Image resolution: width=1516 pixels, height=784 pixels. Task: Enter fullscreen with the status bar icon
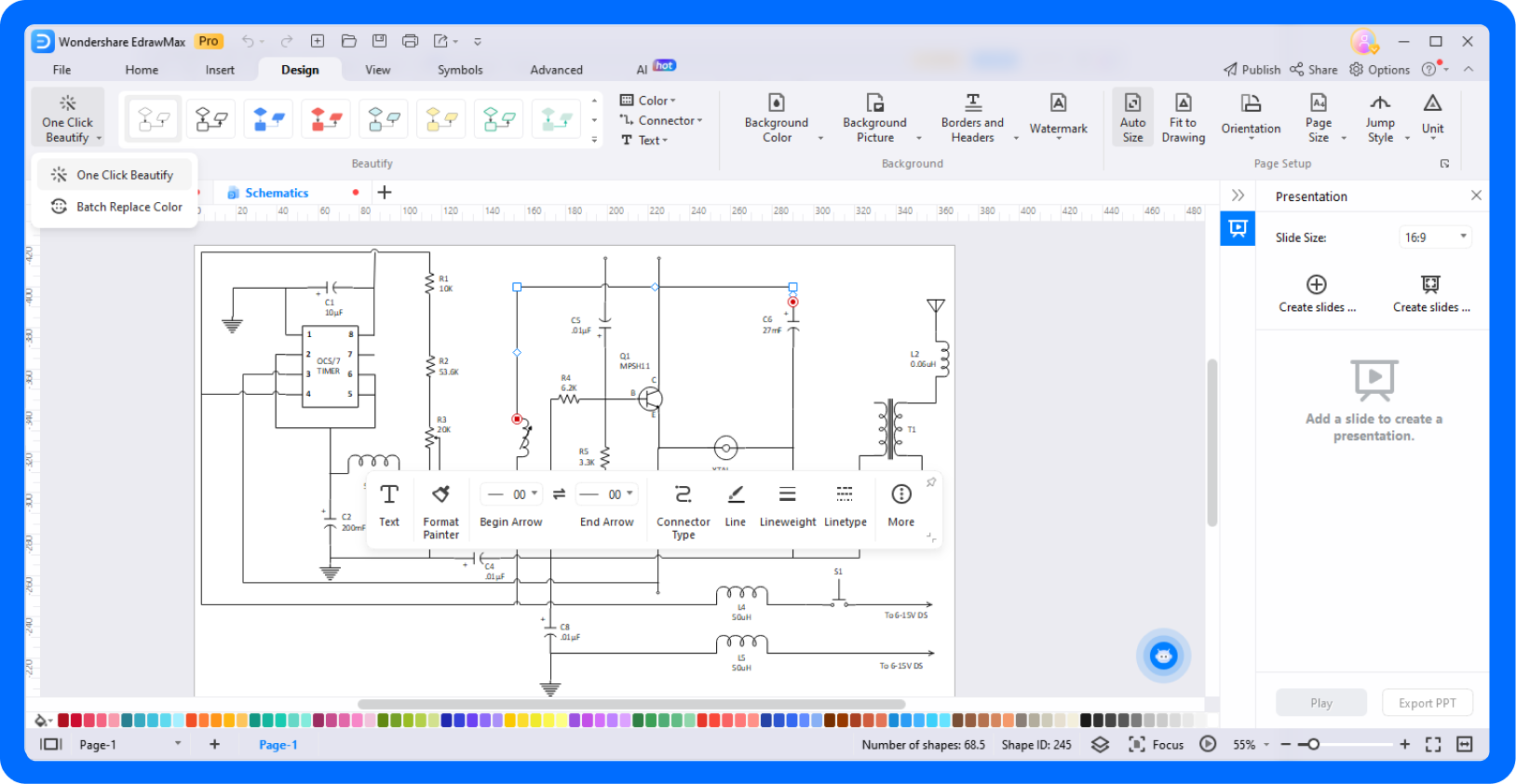(x=1433, y=744)
